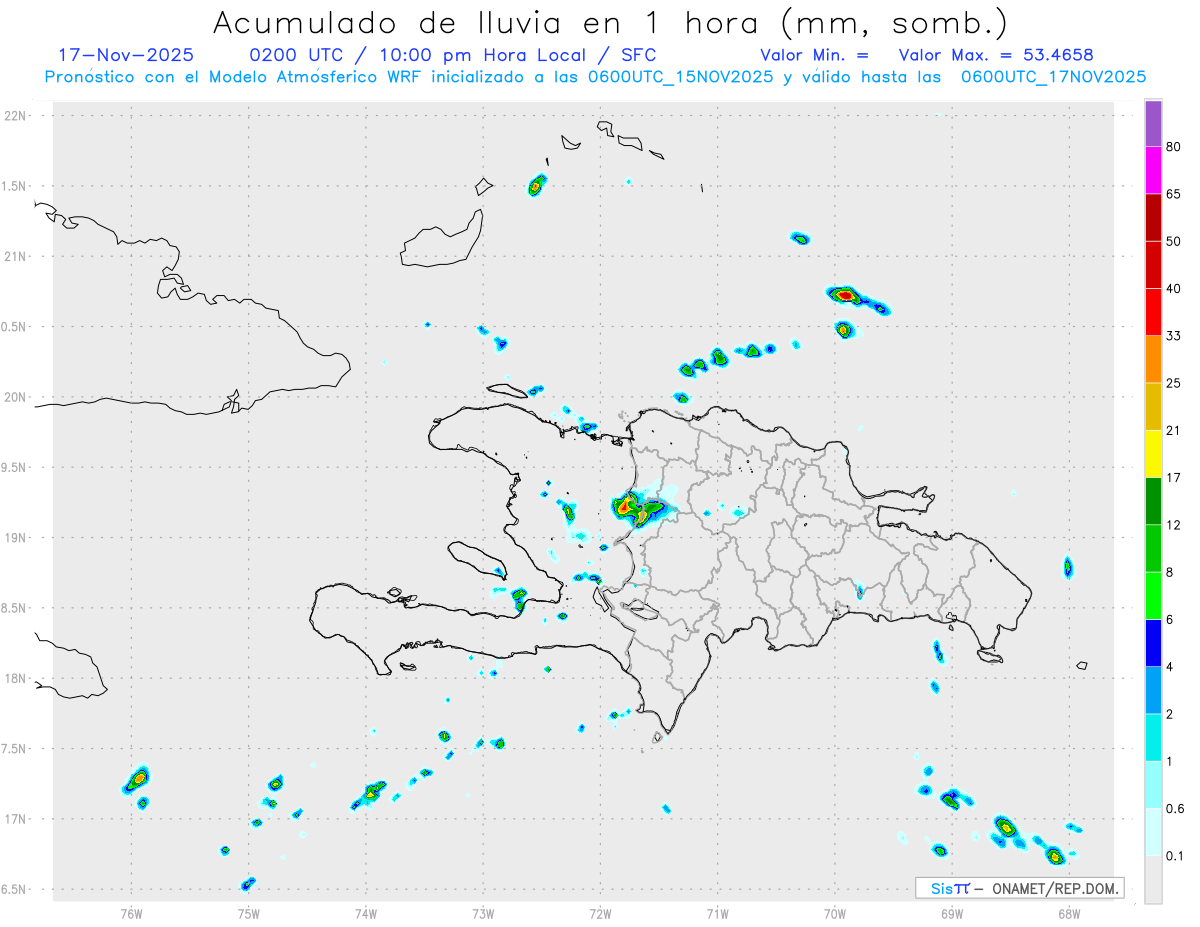Select the '71W' longitude axis label
The image size is (1200, 927).
(x=717, y=913)
